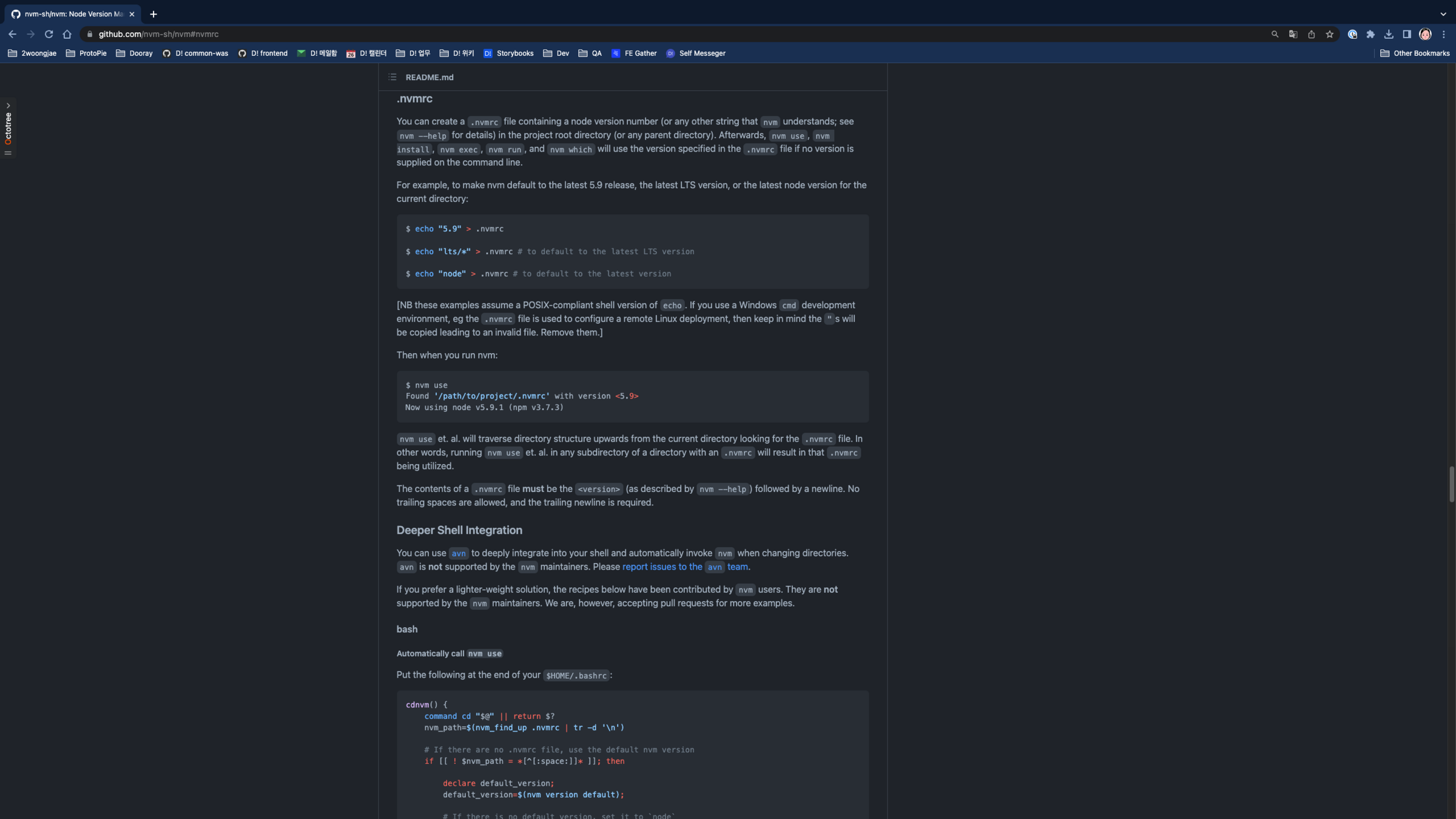The image size is (1456, 819).
Task: Click the blue 'avn' link
Action: coord(458,553)
